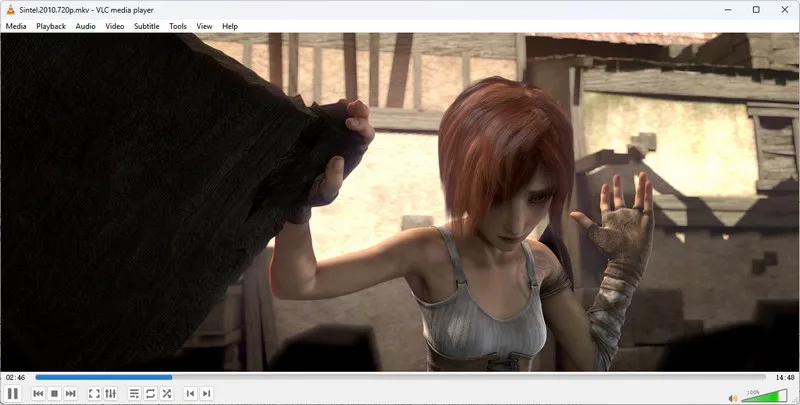This screenshot has width=800, height=405.
Task: Click the elapsed time 02:46 label
Action: click(16, 377)
